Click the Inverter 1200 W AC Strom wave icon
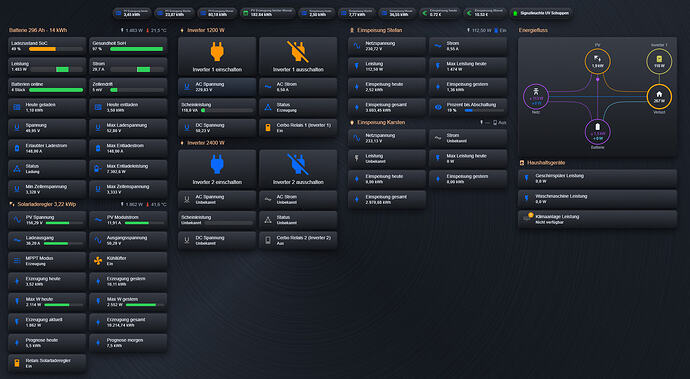This screenshot has width=690, height=379. 268,86
